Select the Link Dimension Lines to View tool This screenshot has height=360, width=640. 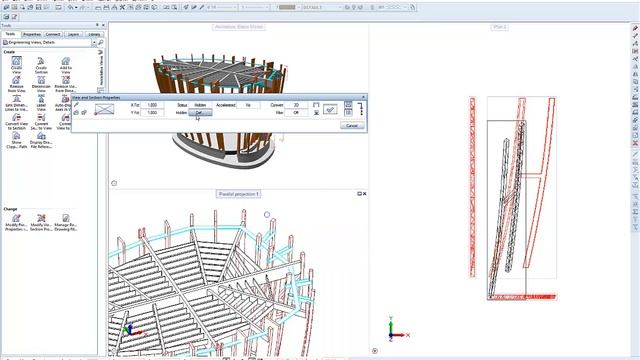point(16,103)
